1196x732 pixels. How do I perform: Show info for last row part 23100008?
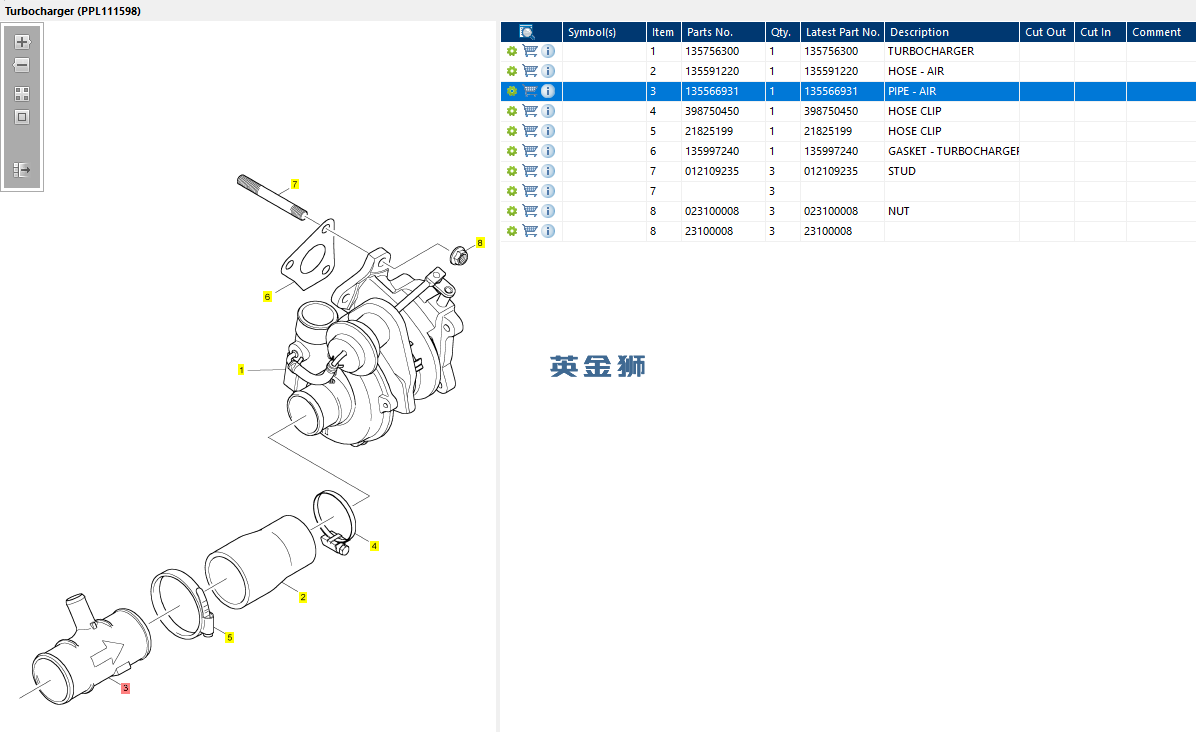point(548,231)
